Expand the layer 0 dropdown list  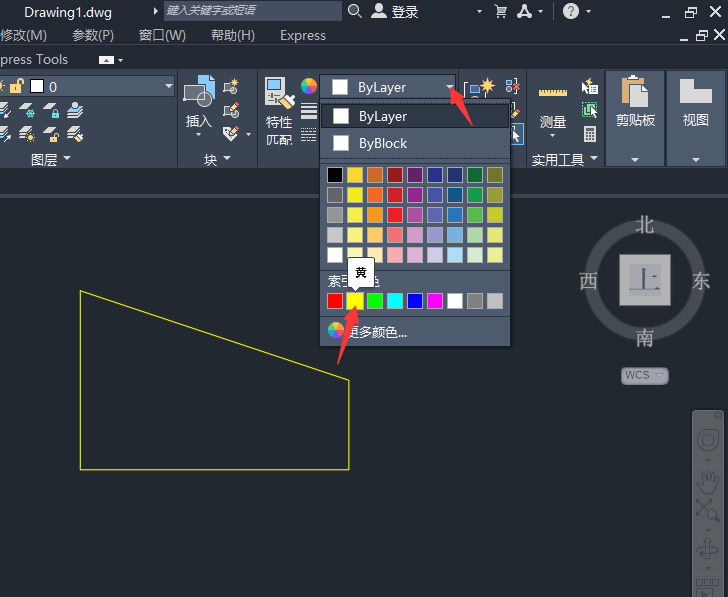click(169, 86)
